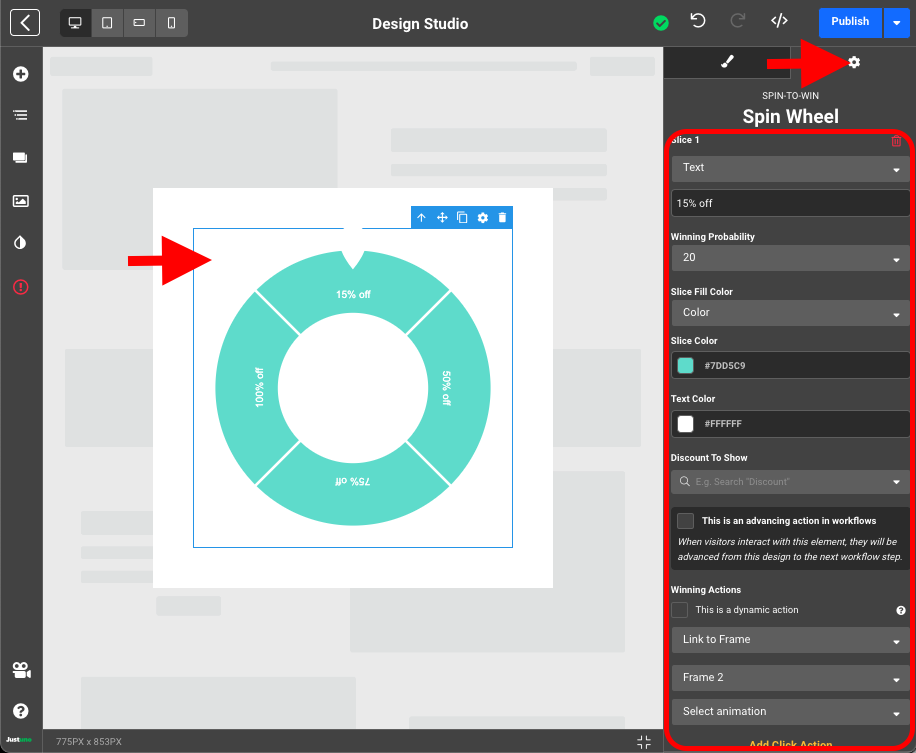Screen dimensions: 916x753
Task: Duplicate the selected spin wheel element
Action: pos(462,217)
